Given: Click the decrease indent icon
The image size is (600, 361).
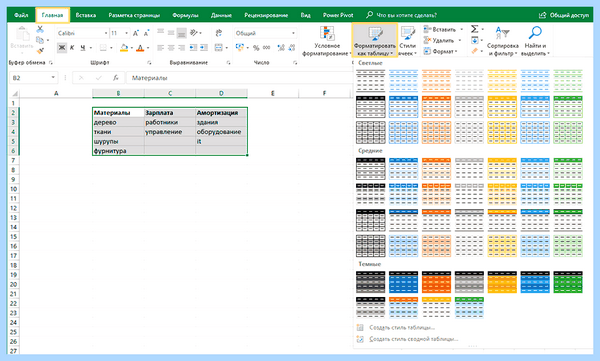Looking at the screenshot, I should (x=193, y=47).
